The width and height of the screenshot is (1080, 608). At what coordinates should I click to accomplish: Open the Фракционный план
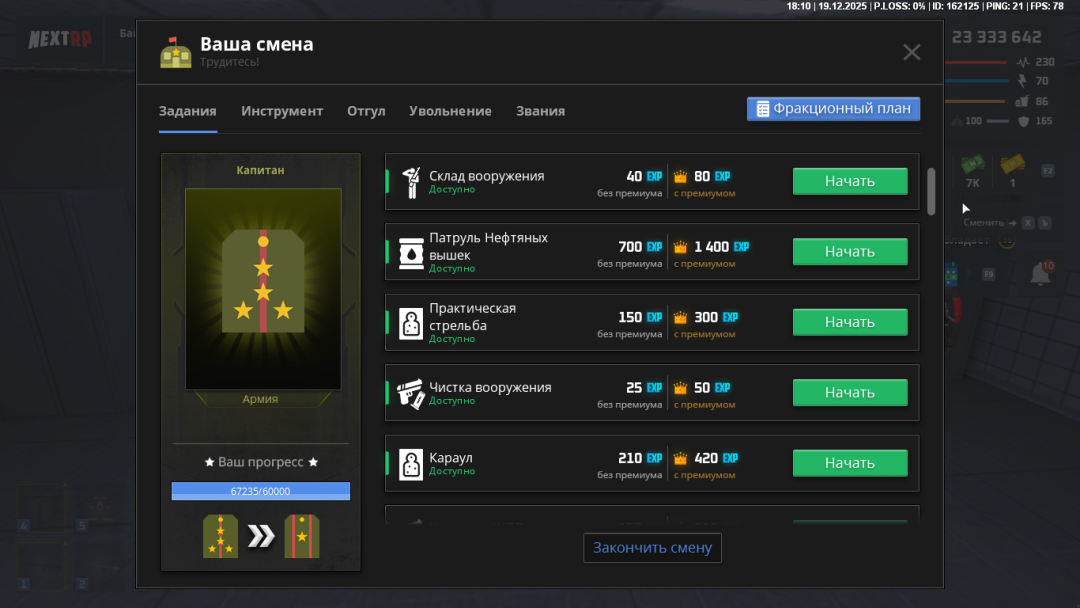(833, 109)
